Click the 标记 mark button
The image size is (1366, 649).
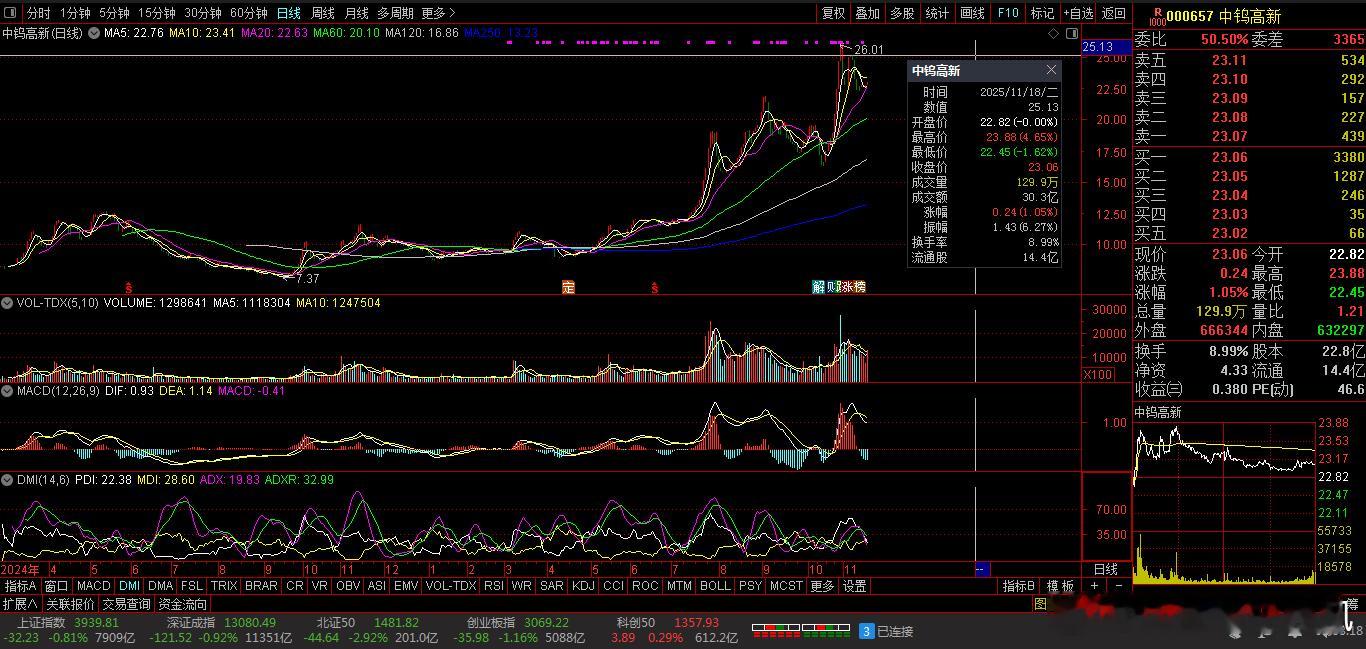click(x=1043, y=13)
